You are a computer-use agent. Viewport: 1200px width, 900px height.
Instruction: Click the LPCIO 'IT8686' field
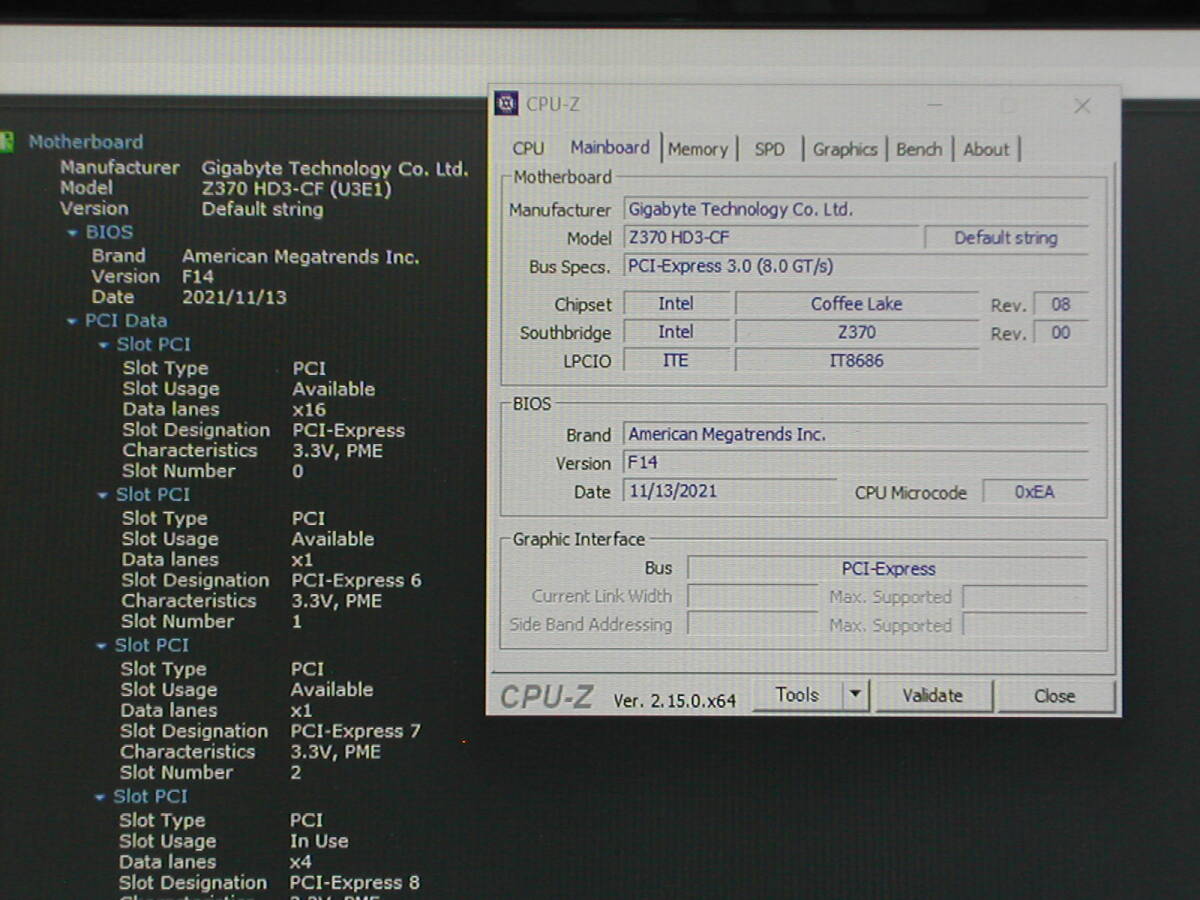857,360
